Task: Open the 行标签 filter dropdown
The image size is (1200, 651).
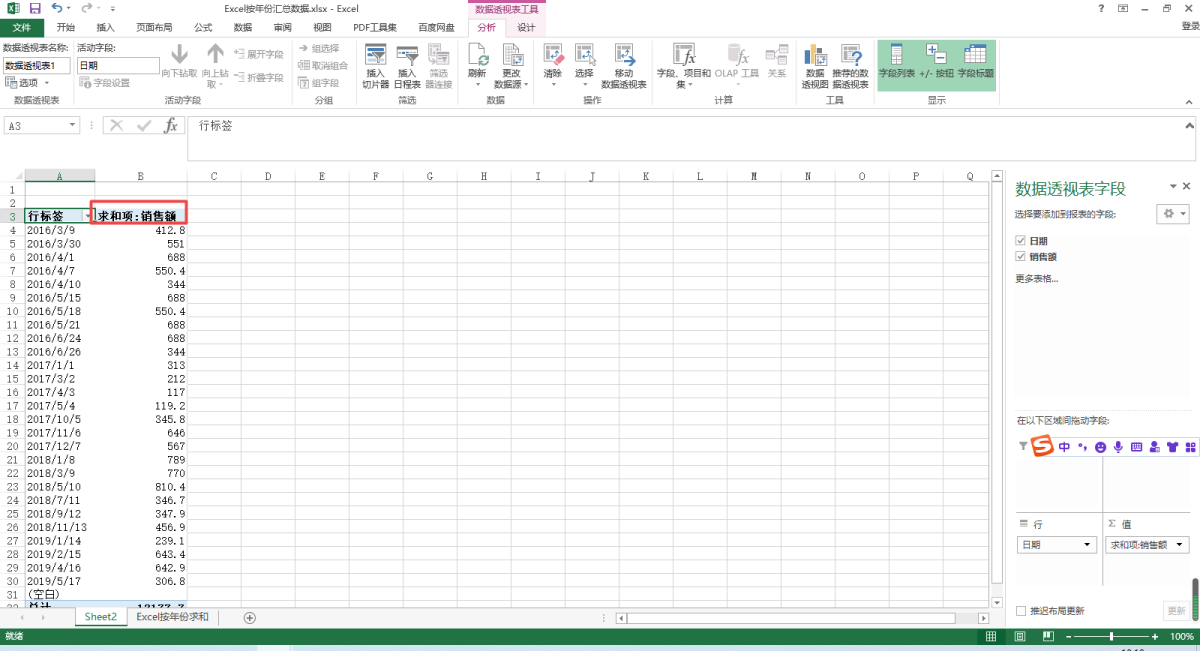Action: 86,216
